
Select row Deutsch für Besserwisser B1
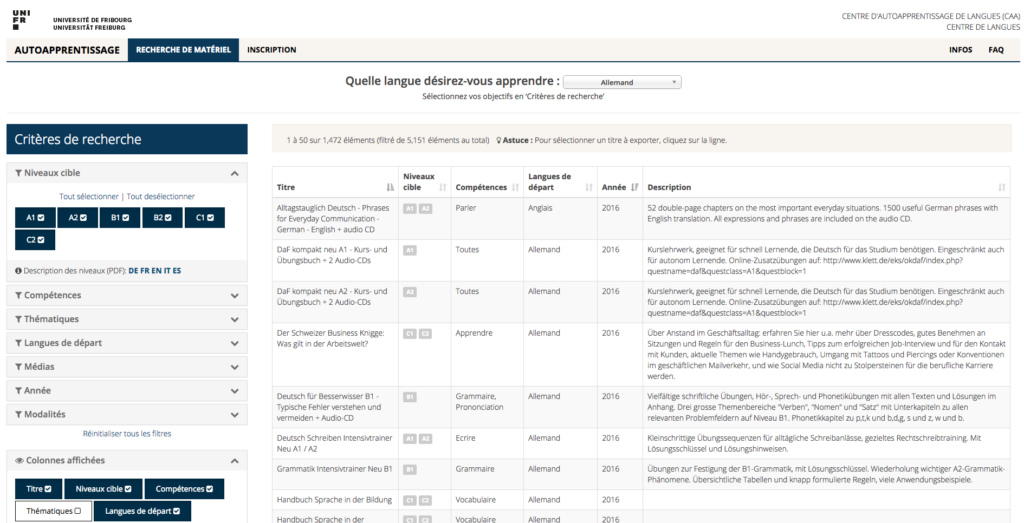[641, 407]
